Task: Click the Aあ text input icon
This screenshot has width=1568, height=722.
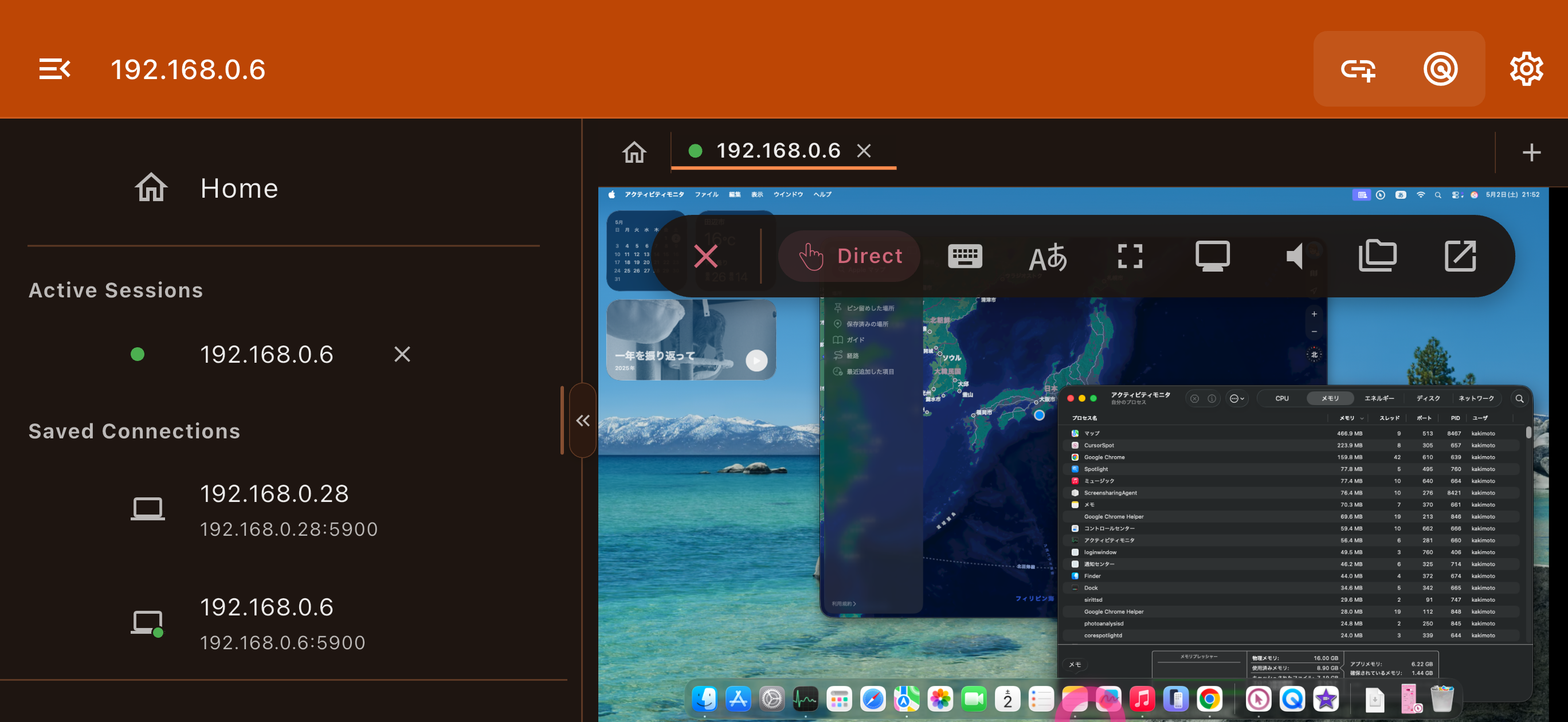Action: click(1048, 257)
